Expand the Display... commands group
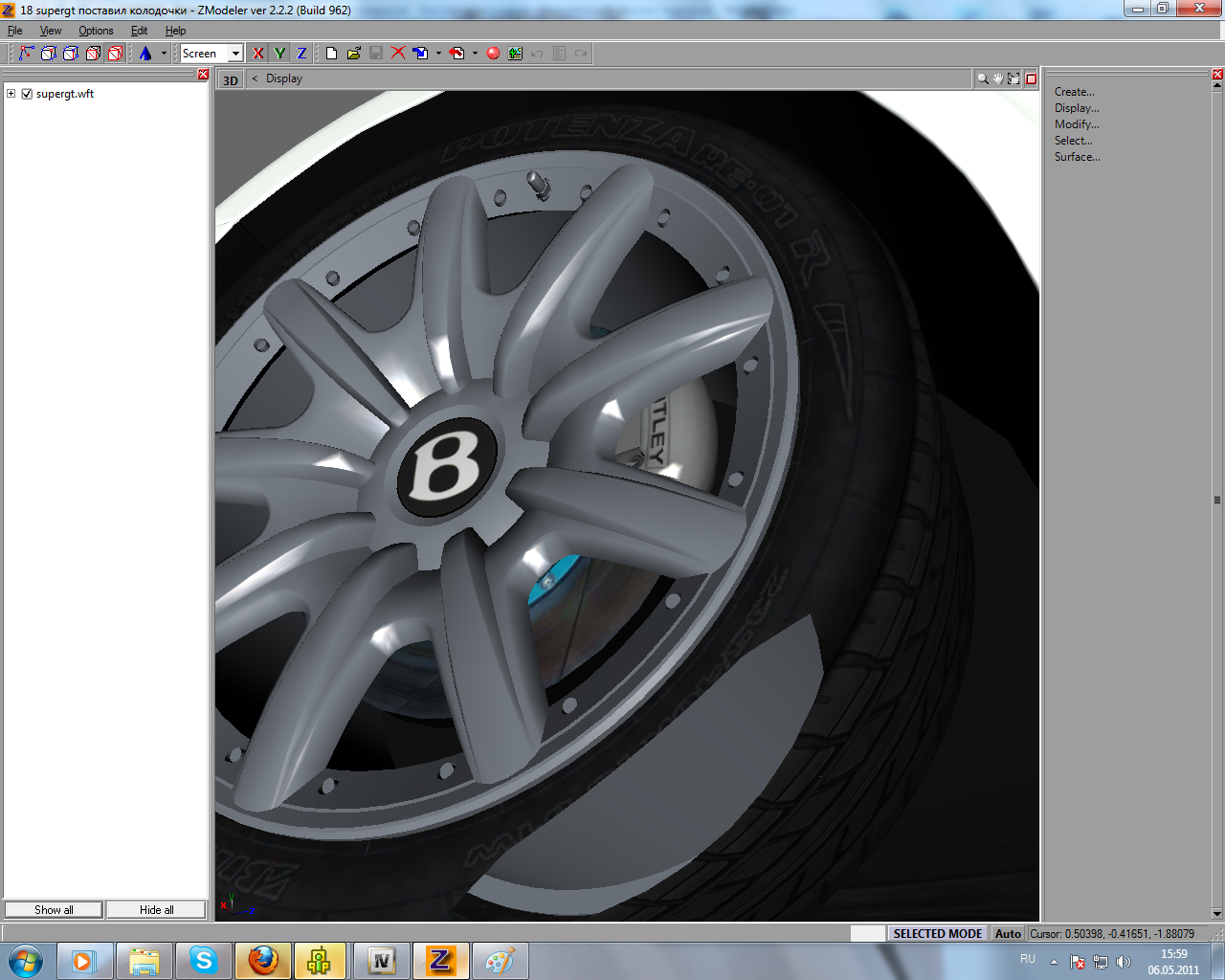This screenshot has width=1225, height=980. (x=1077, y=108)
